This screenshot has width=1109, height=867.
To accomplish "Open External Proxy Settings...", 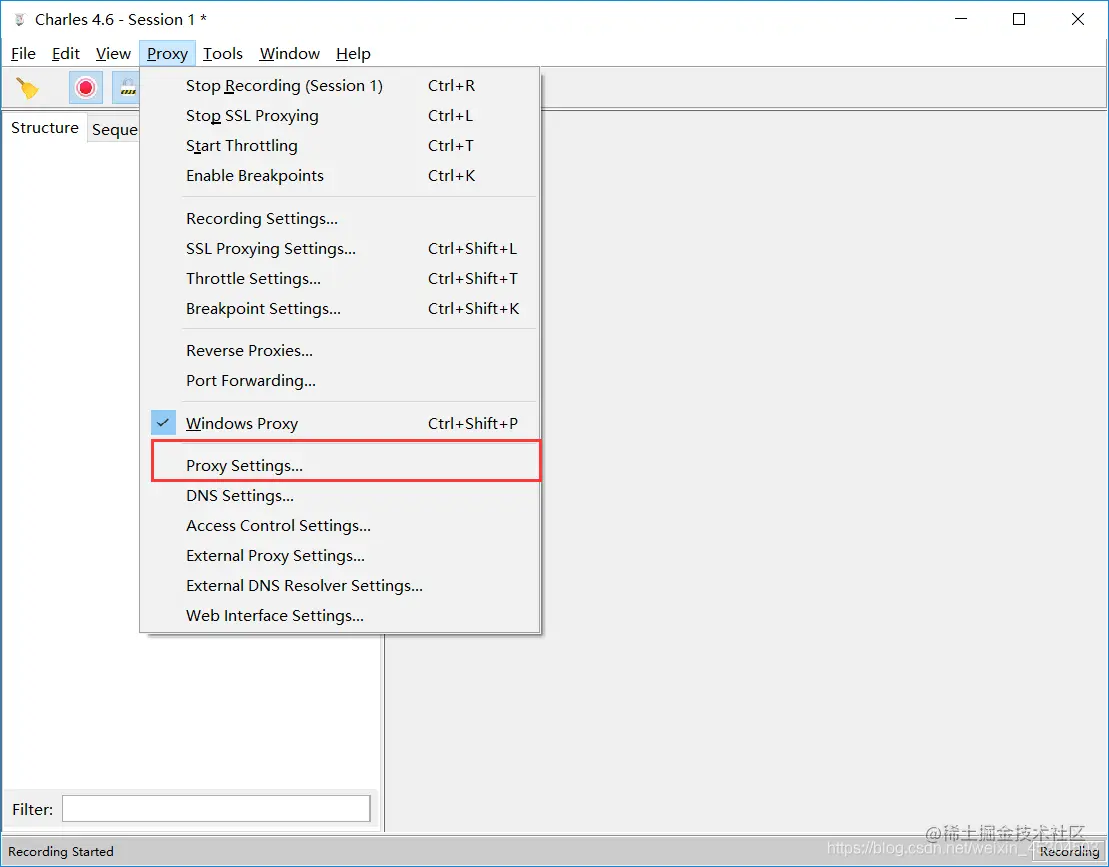I will 339,556.
